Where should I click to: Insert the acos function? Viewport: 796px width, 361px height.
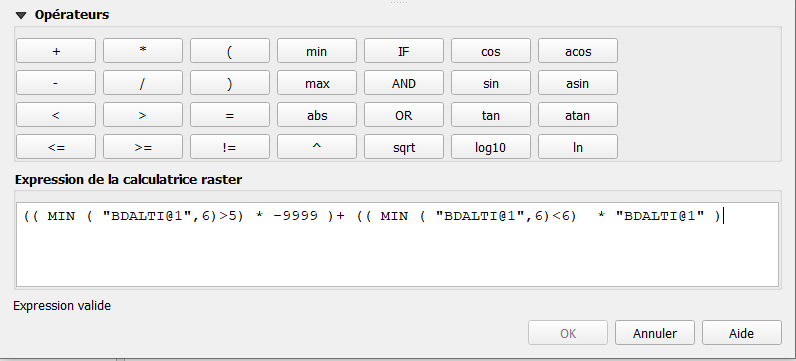[578, 51]
